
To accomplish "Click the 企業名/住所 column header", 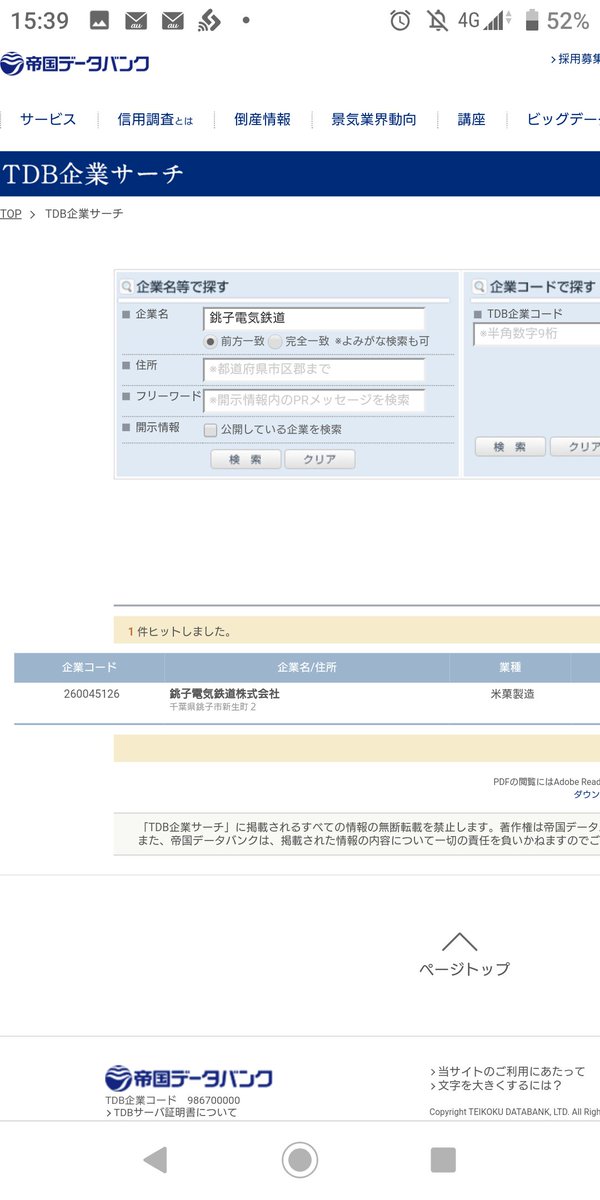I will click(307, 667).
